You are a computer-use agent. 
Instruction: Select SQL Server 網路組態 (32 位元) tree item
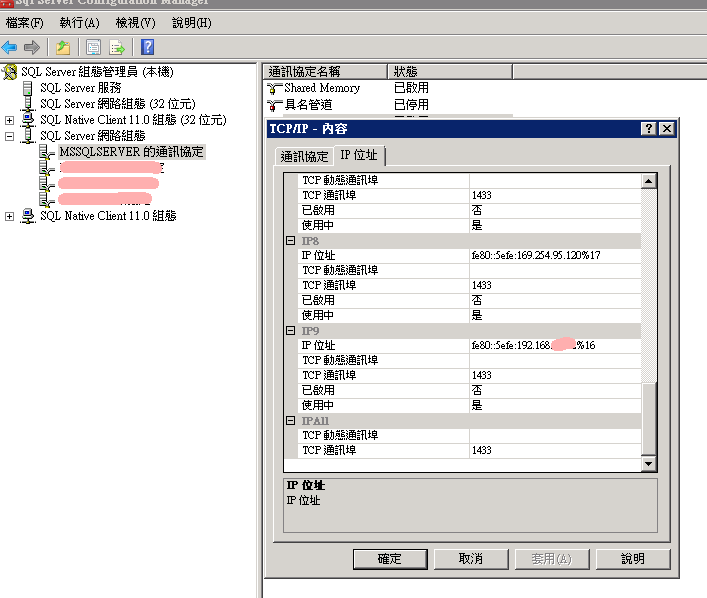118,104
